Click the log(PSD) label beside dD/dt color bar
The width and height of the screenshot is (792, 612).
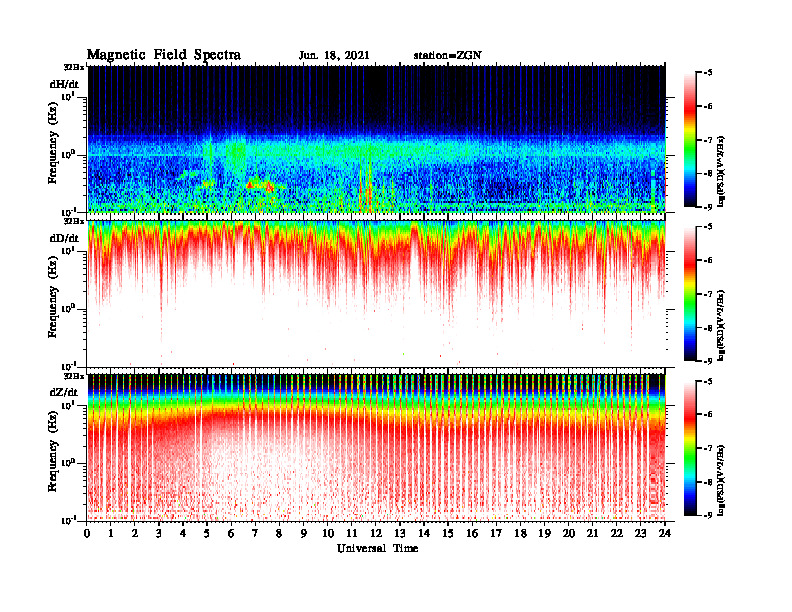[x=721, y=325]
